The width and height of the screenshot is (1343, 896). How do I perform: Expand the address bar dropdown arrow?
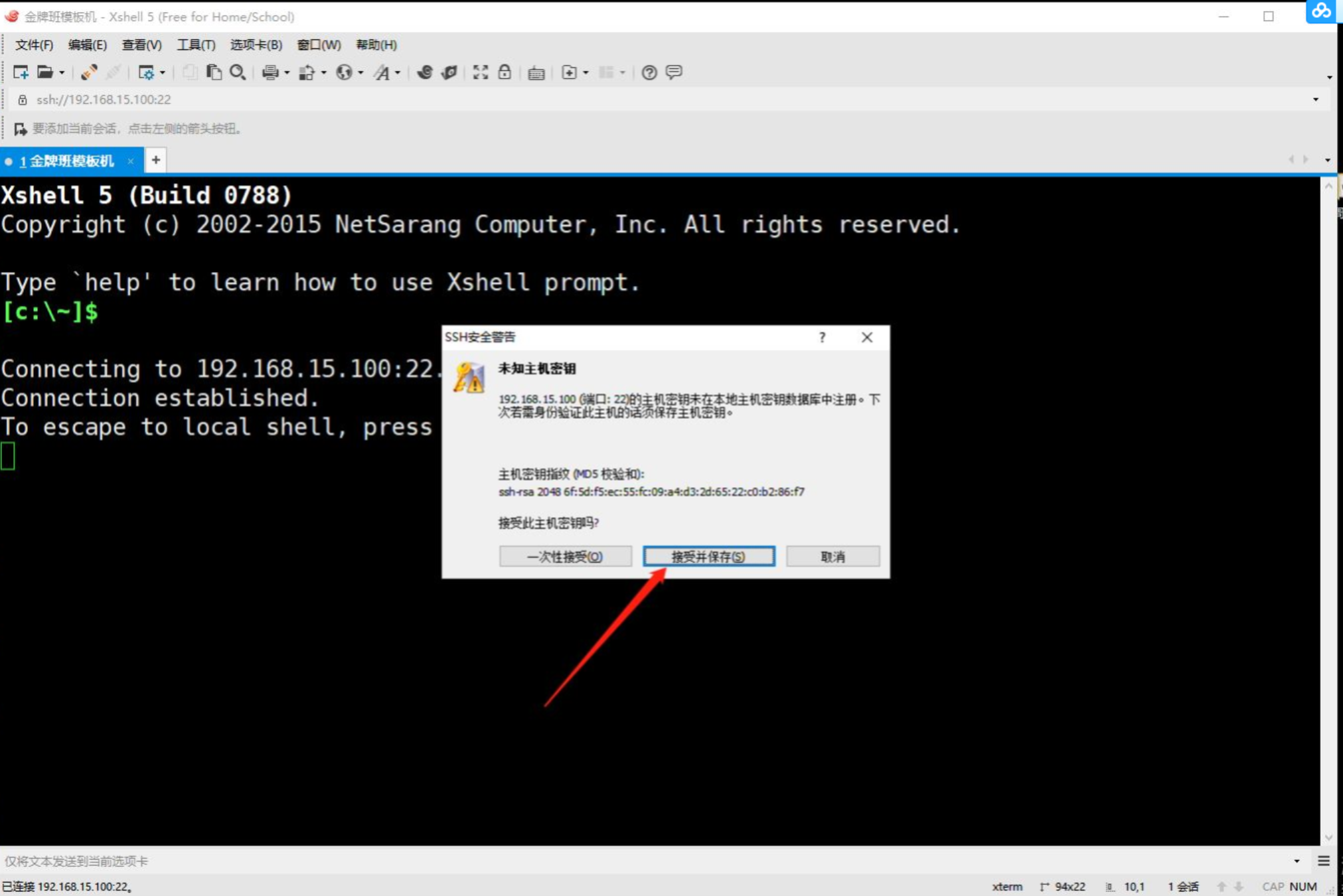point(1316,100)
